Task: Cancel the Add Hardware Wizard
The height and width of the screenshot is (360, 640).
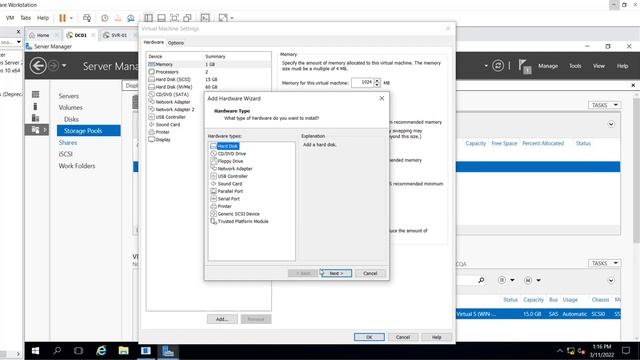Action: coord(370,273)
